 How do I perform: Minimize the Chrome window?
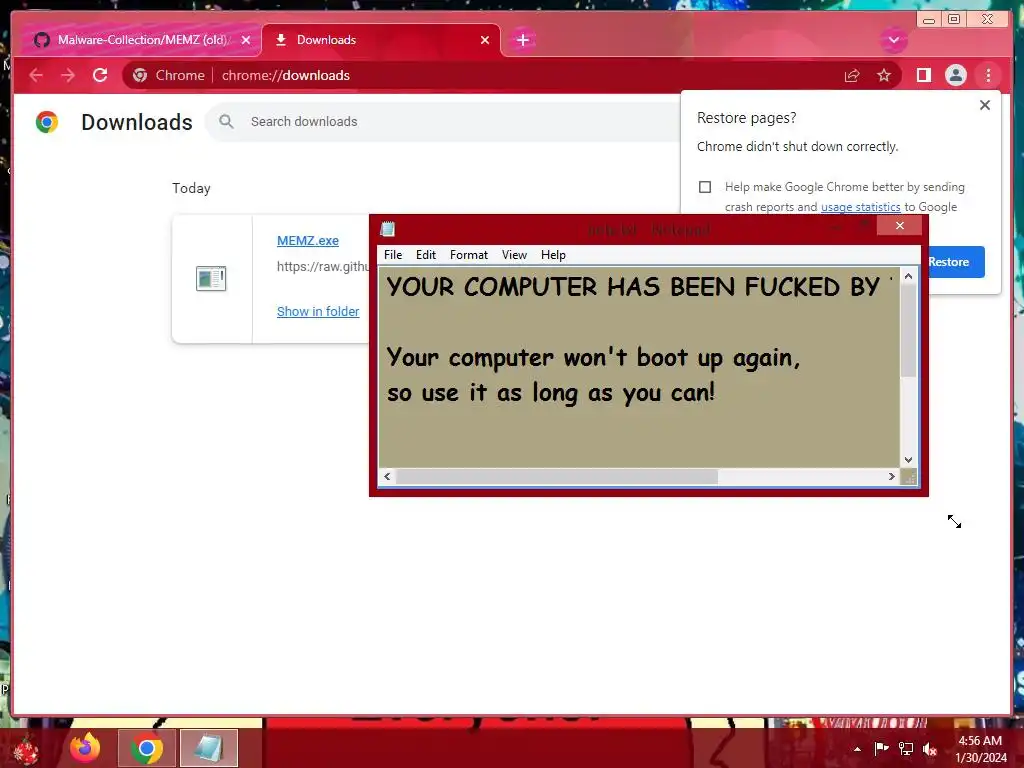pos(929,20)
